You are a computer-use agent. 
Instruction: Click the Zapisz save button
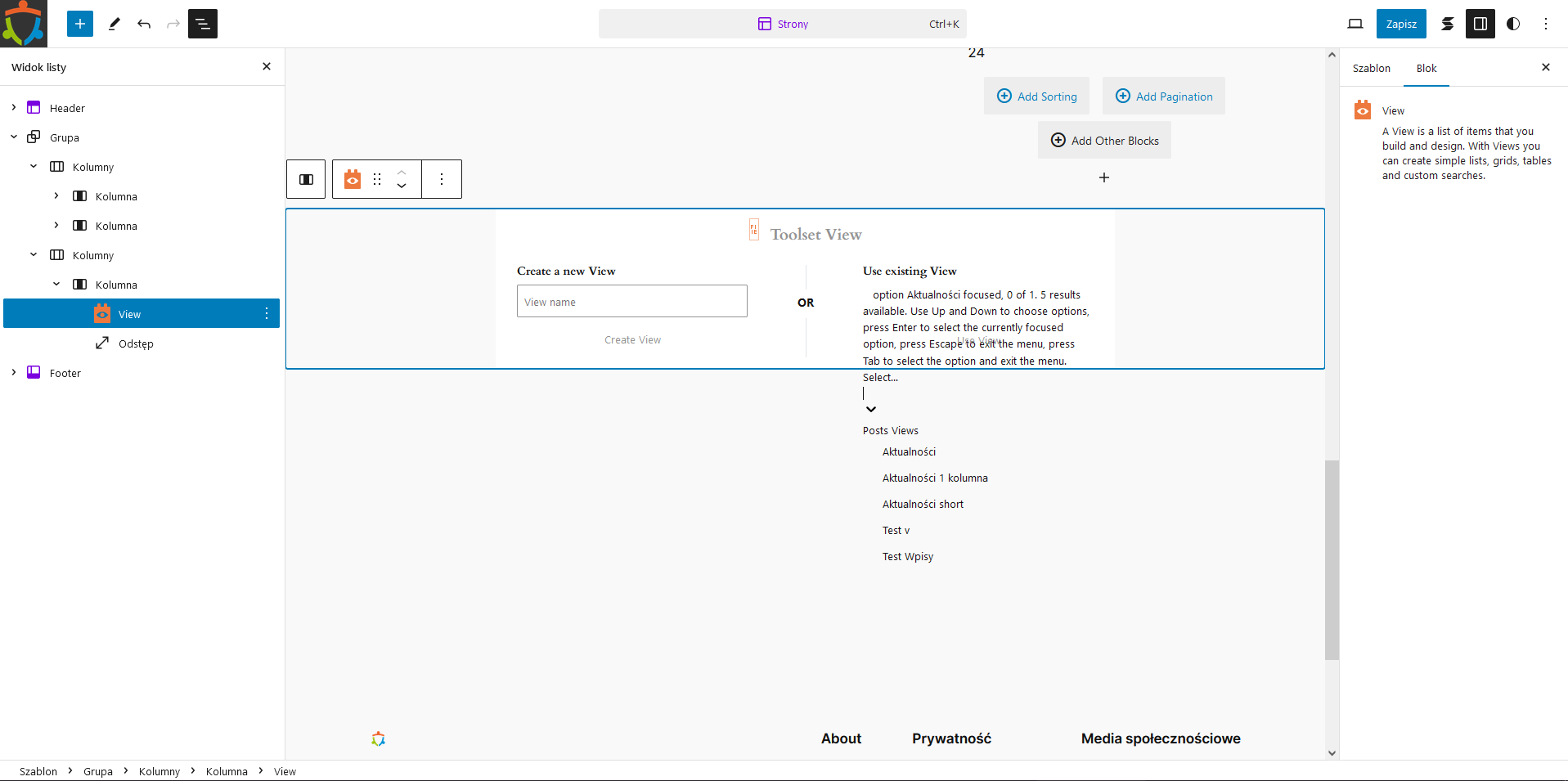pos(1401,24)
